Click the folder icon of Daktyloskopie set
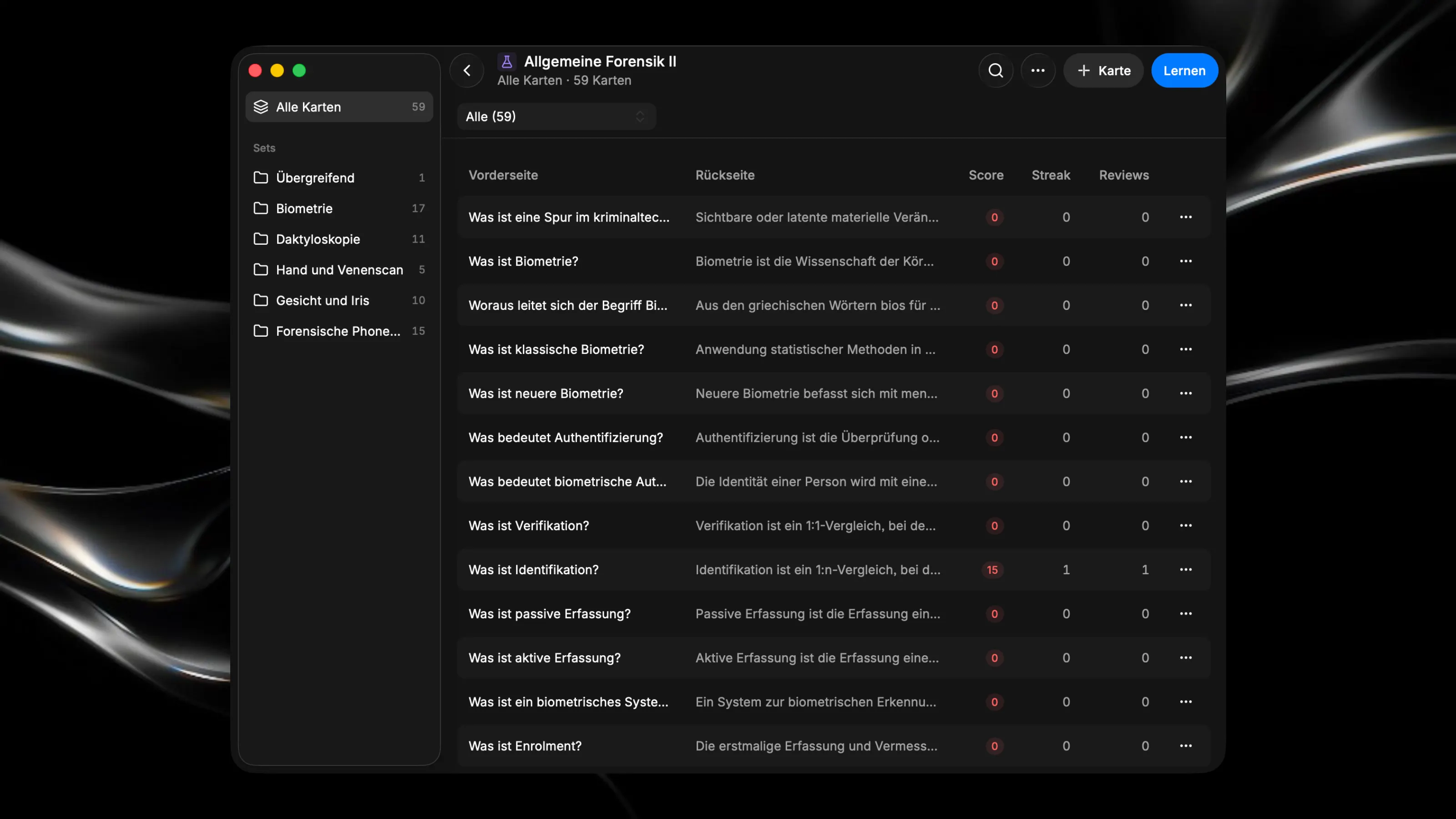The height and width of the screenshot is (819, 1456). pyautogui.click(x=261, y=238)
